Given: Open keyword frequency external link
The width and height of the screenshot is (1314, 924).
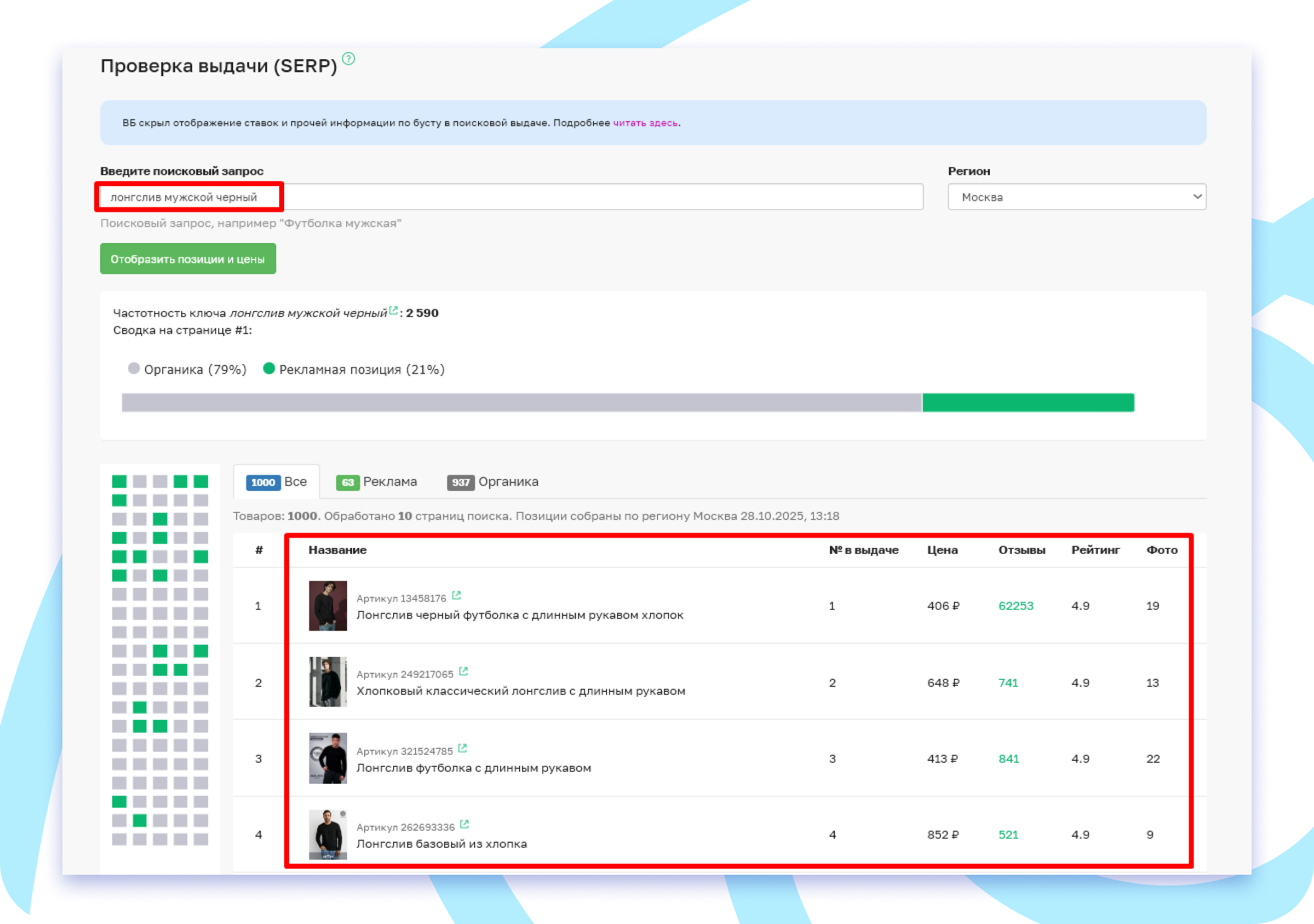Looking at the screenshot, I should (393, 311).
